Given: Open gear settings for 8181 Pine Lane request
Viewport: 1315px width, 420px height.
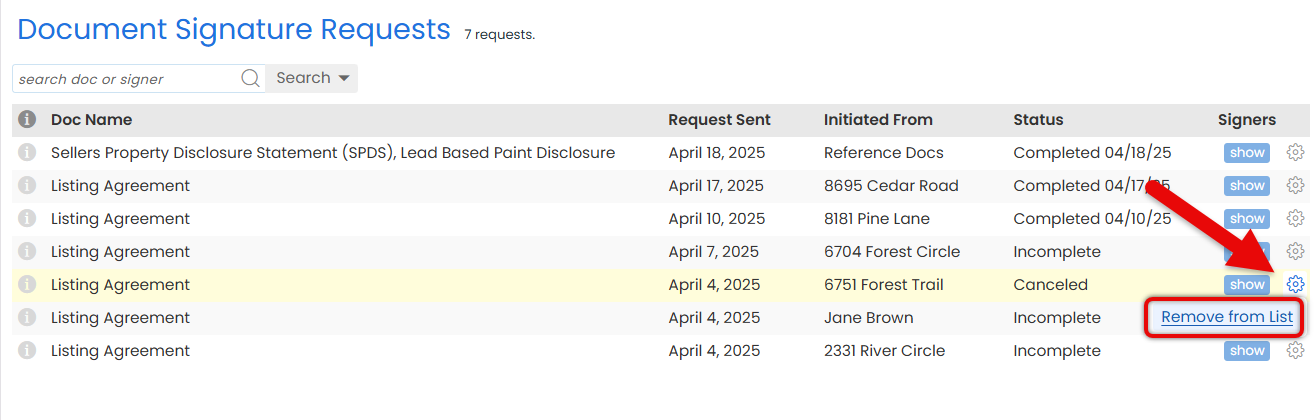Looking at the screenshot, I should 1295,218.
